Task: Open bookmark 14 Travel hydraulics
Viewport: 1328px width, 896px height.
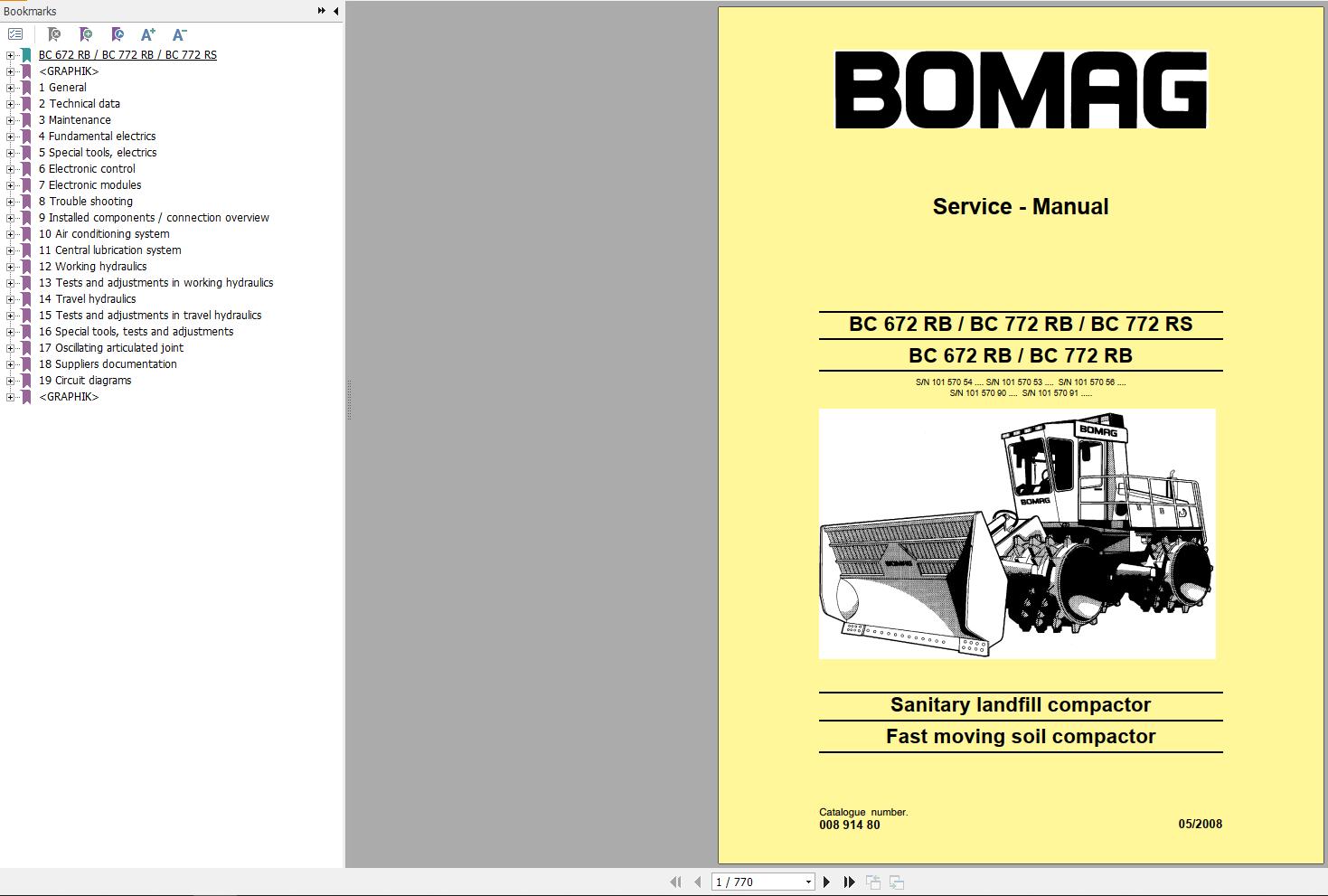Action: tap(88, 299)
